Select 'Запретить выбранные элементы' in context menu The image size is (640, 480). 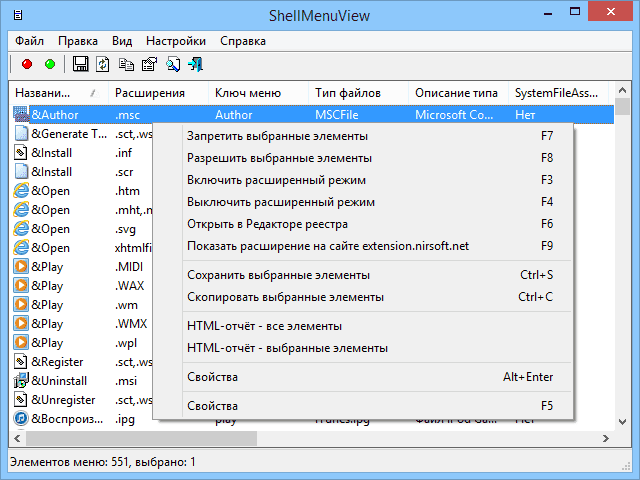pyautogui.click(x=277, y=135)
